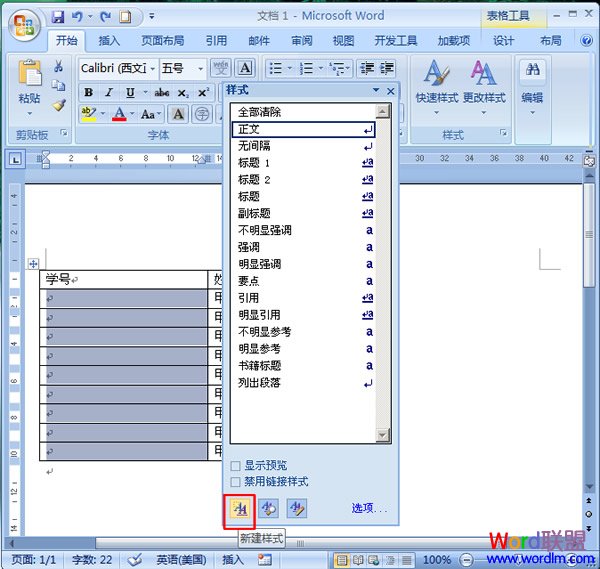Toggle subscript formatting
Screen dimensions: 600x569
click(183, 92)
